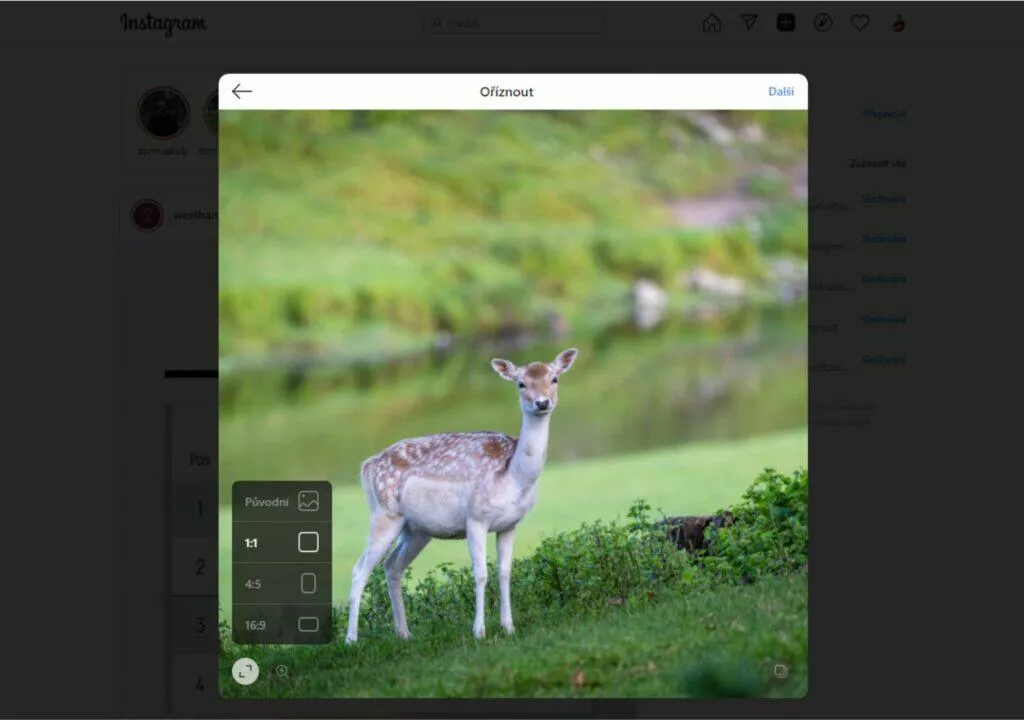Open the zoom magnifier control
This screenshot has width=1024, height=720.
(282, 671)
